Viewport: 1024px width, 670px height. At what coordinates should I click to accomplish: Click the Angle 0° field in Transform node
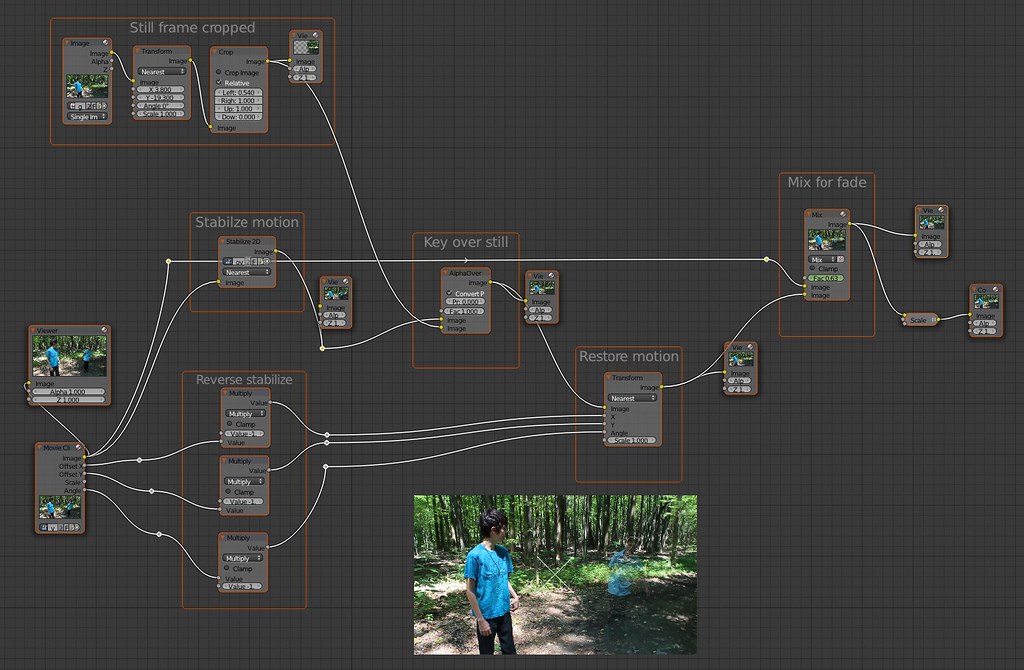tap(161, 106)
